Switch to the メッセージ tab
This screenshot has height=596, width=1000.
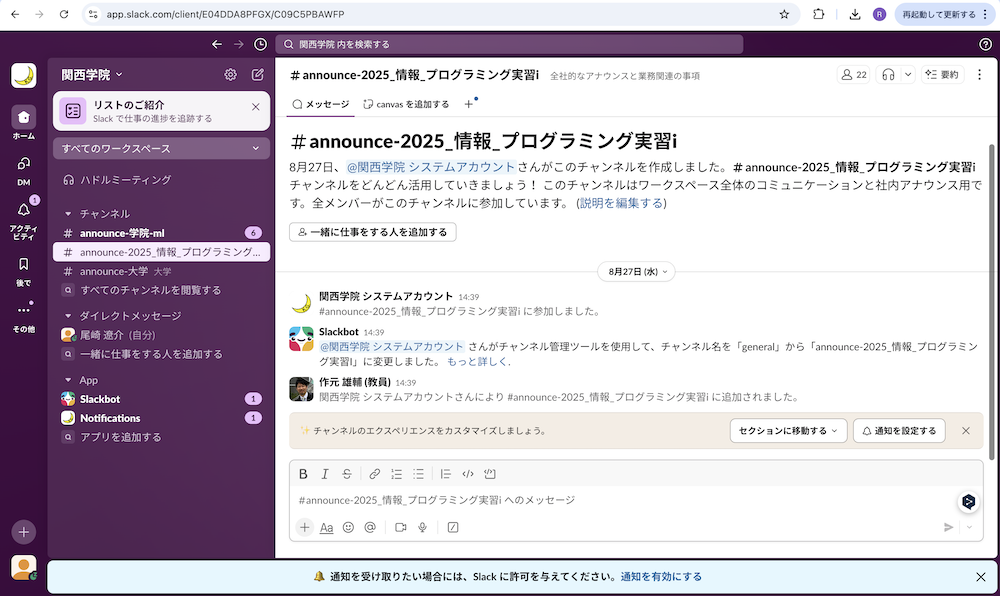(x=320, y=103)
